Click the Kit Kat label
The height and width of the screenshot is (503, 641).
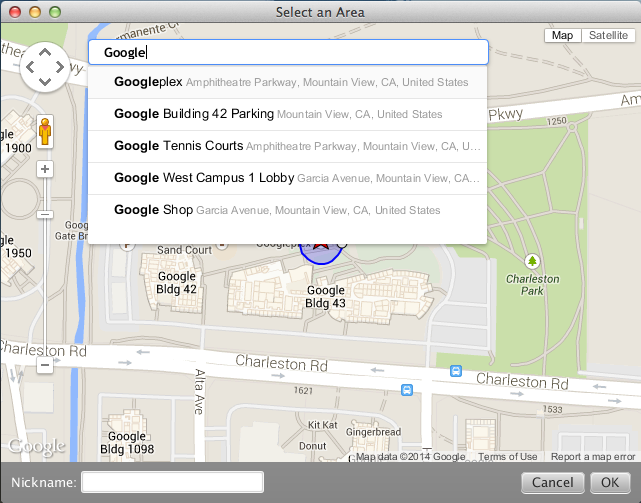point(323,425)
